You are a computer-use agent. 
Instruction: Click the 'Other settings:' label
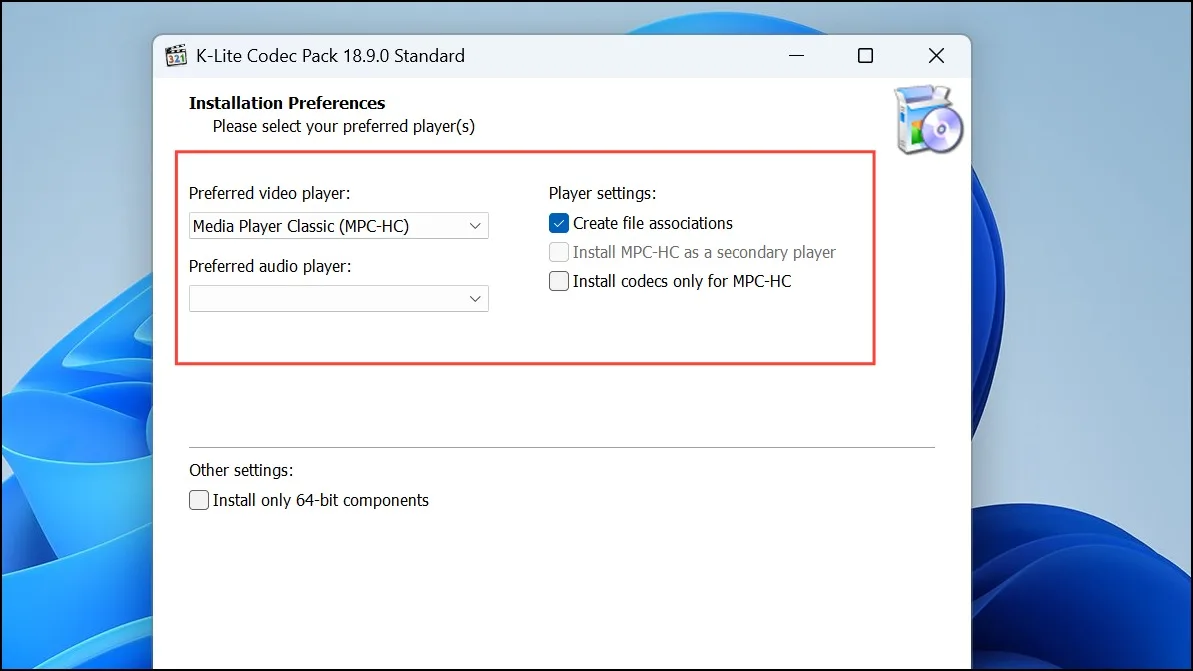coord(241,470)
